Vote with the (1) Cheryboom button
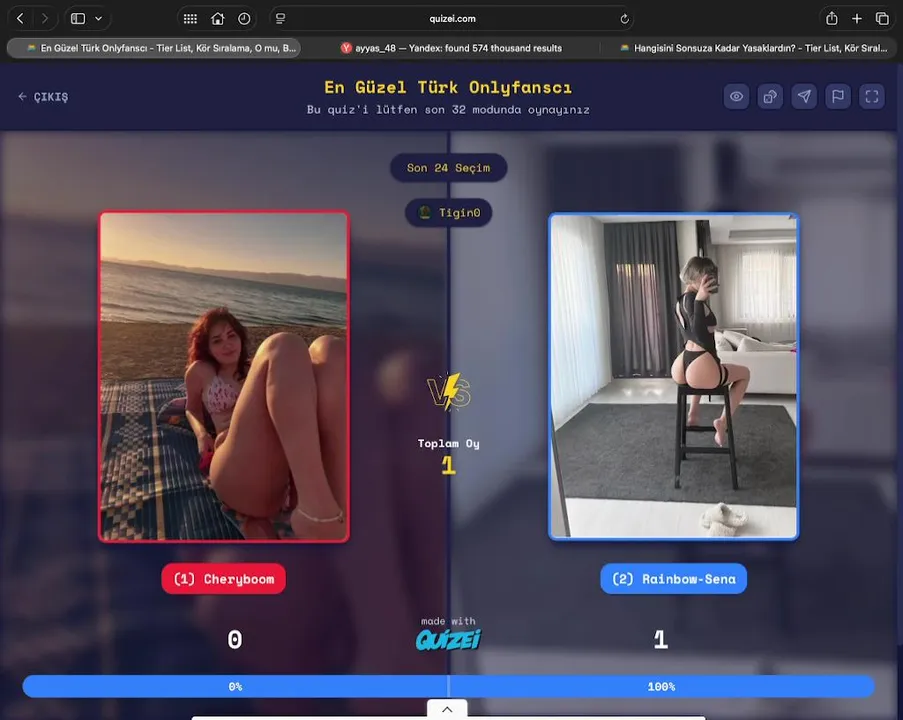The height and width of the screenshot is (720, 903). tap(223, 579)
